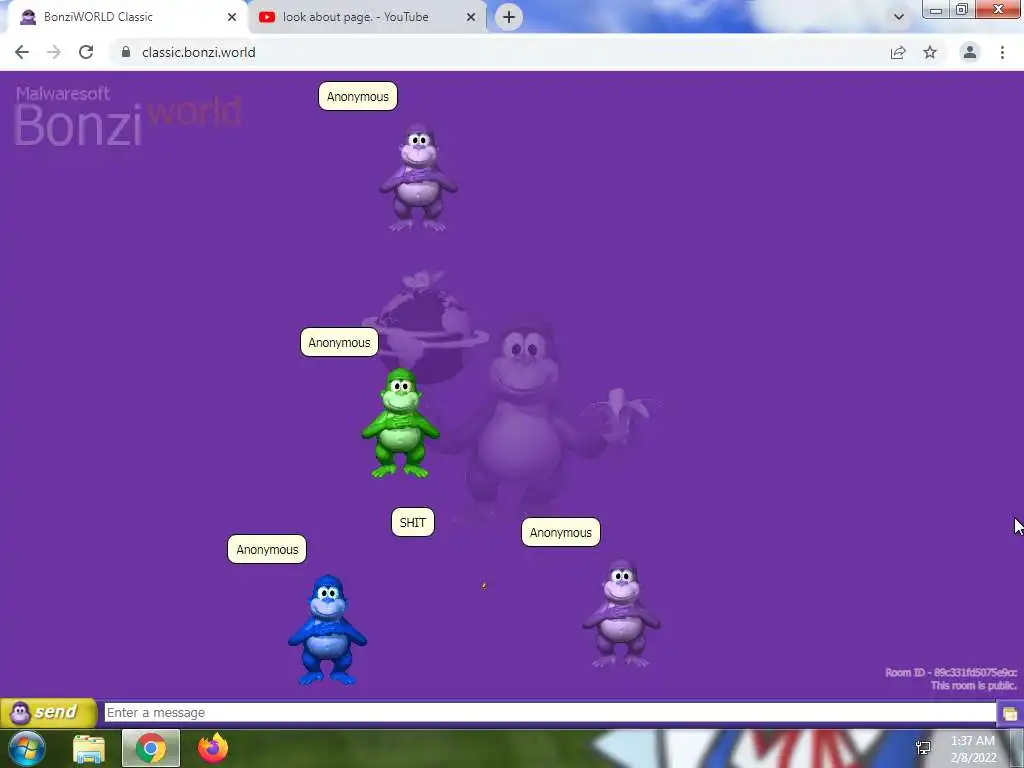Click Chrome icon in taskbar
This screenshot has height=768, width=1024.
point(151,748)
